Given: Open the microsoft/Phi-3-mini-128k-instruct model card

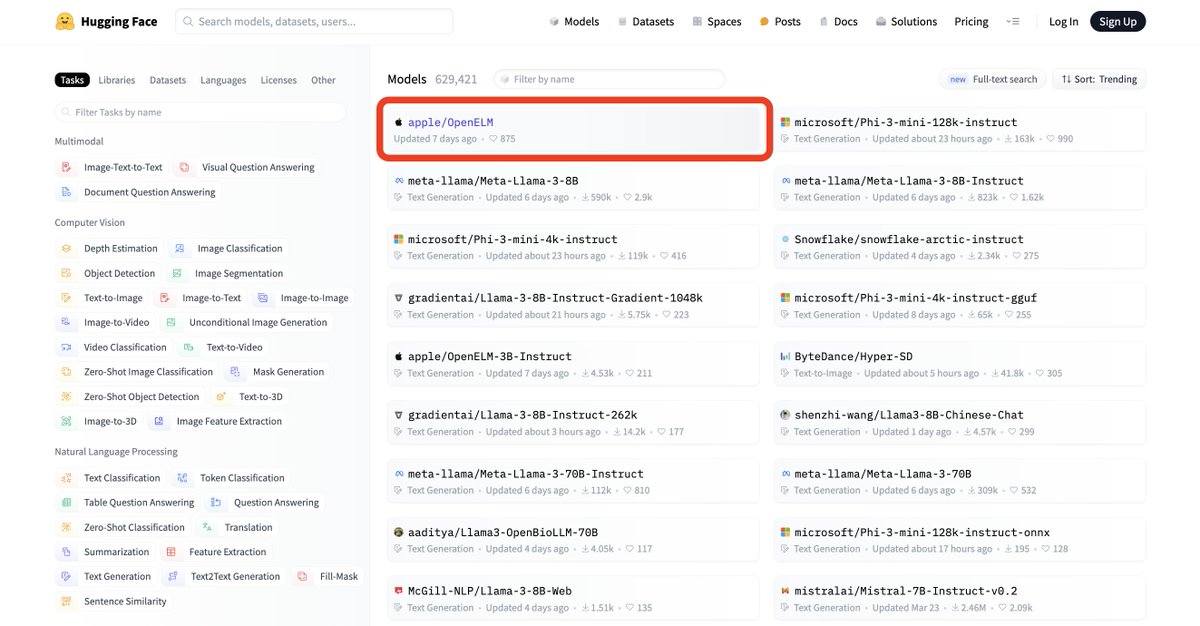Looking at the screenshot, I should point(960,130).
